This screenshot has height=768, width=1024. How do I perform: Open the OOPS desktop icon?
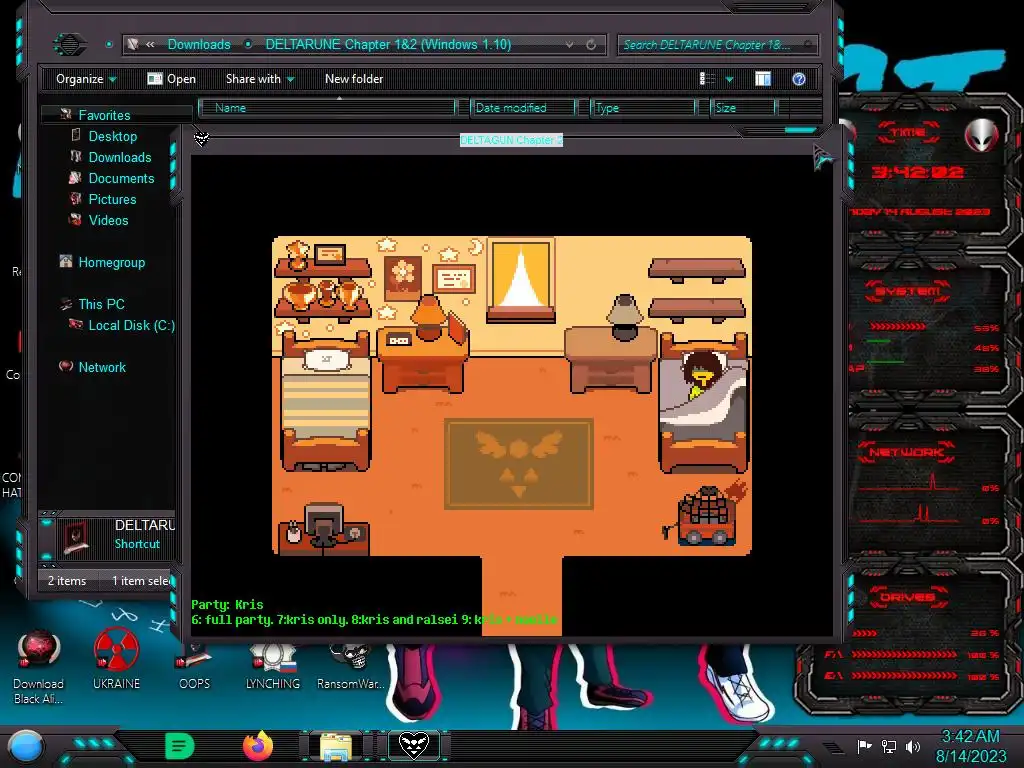pos(195,666)
